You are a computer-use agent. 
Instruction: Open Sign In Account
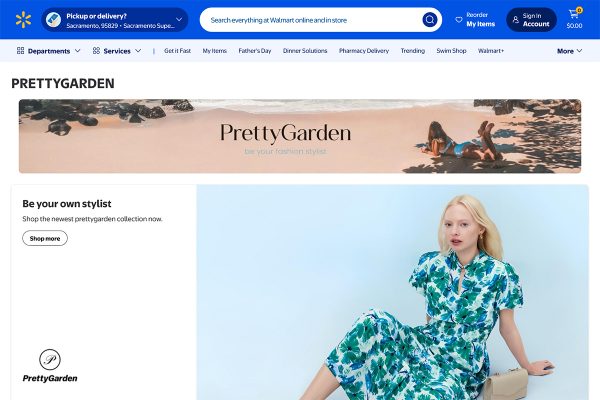click(x=531, y=20)
